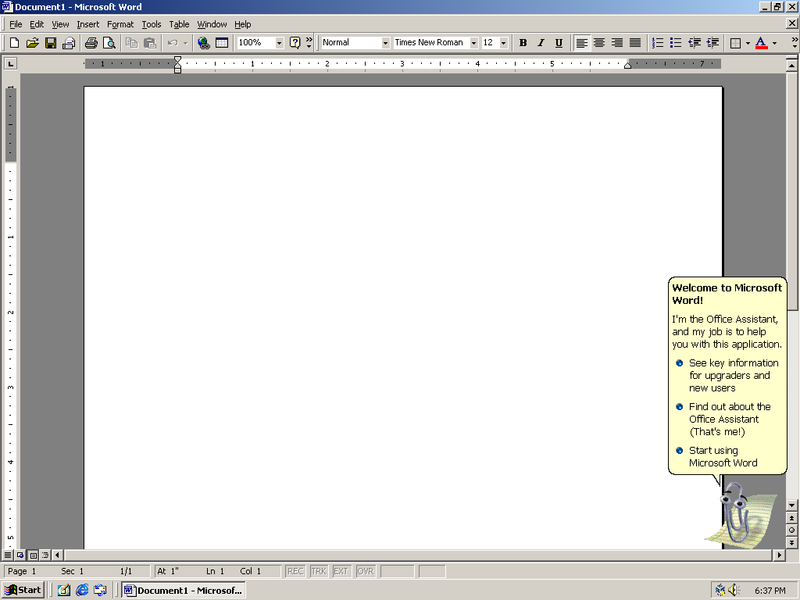800x600 pixels.
Task: Select Start using Microsoft Word option
Action: click(717, 457)
